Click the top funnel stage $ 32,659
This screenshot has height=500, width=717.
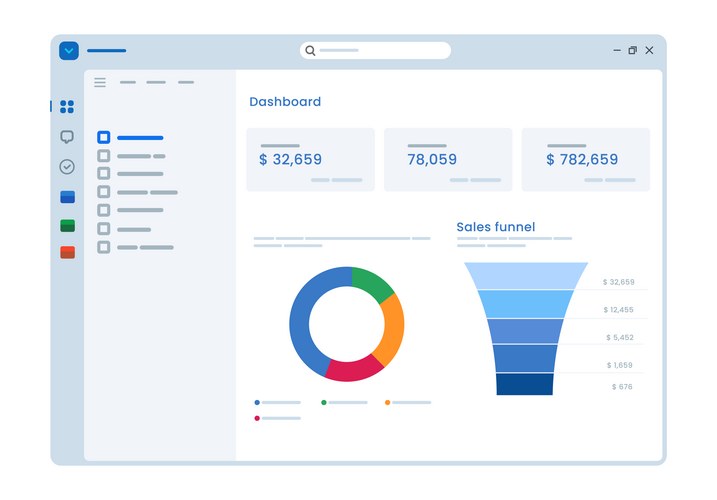pos(526,275)
